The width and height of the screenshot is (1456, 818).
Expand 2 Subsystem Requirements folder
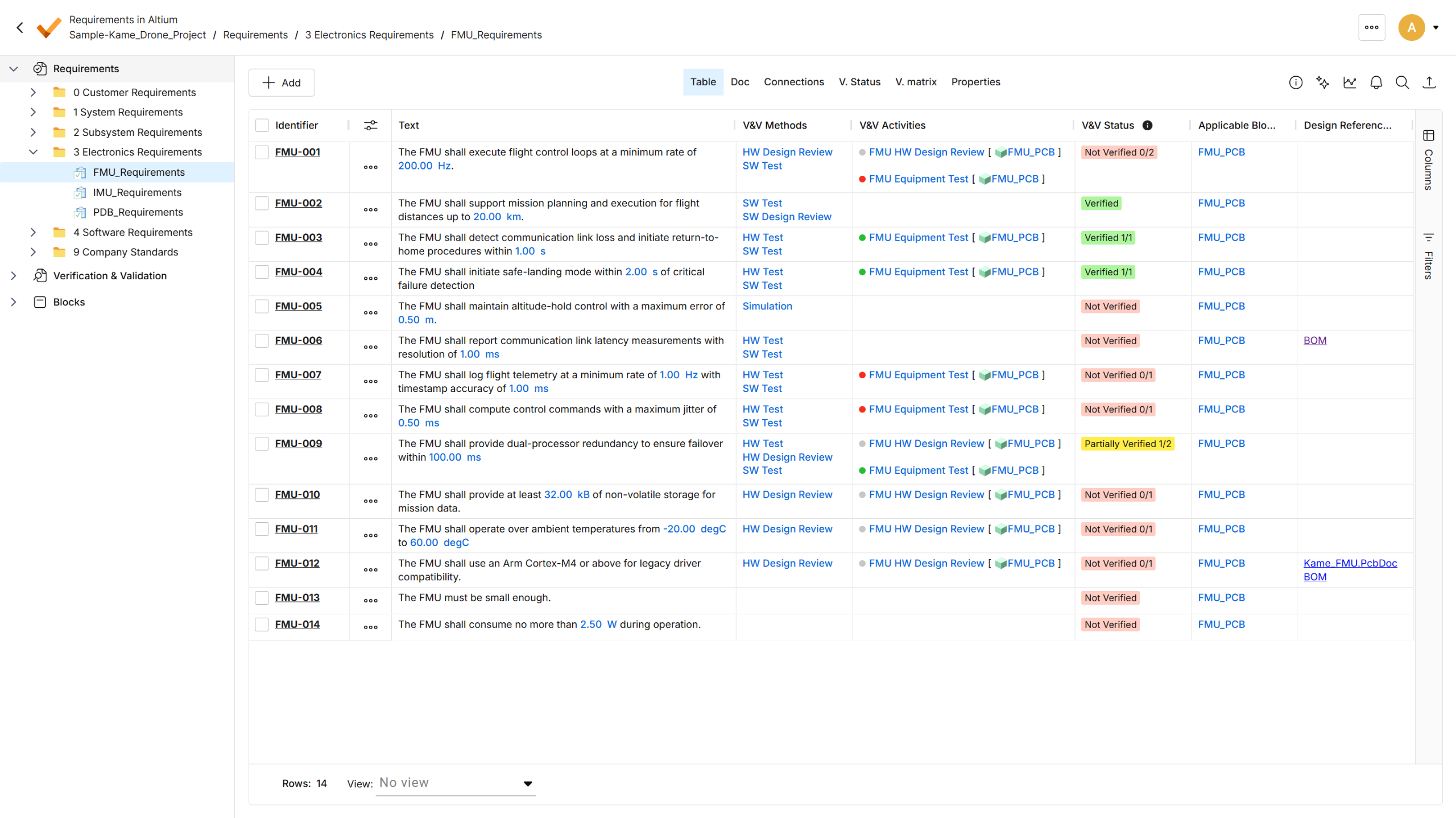pyautogui.click(x=33, y=133)
